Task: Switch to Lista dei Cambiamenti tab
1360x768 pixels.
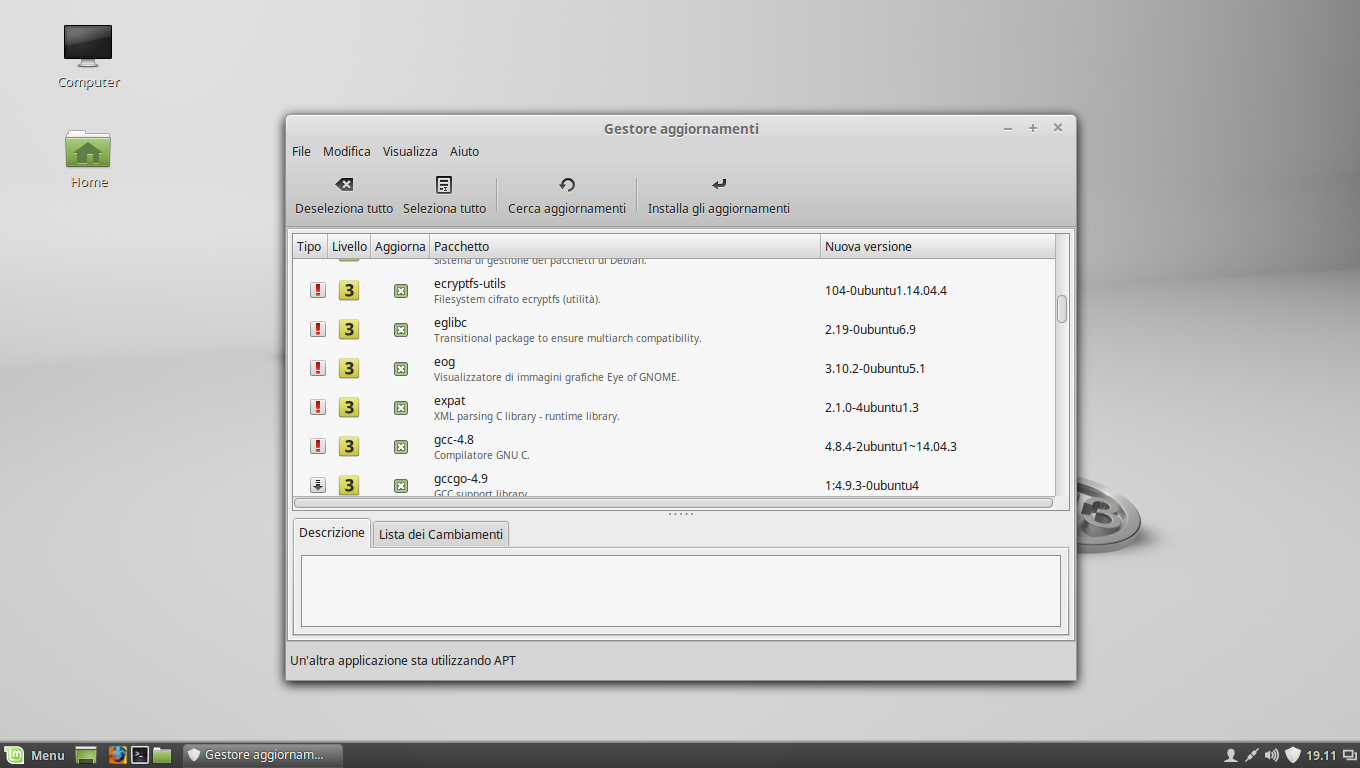Action: click(x=441, y=535)
